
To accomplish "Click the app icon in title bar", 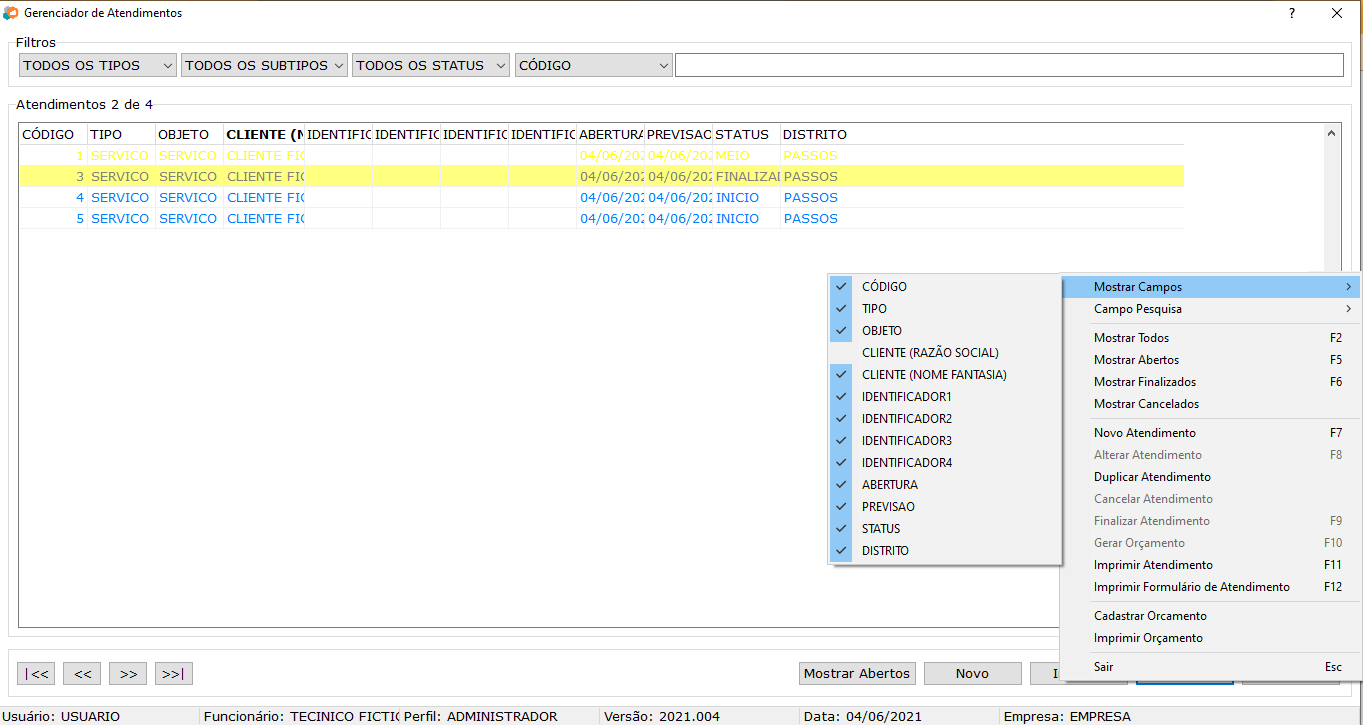I will pos(11,13).
